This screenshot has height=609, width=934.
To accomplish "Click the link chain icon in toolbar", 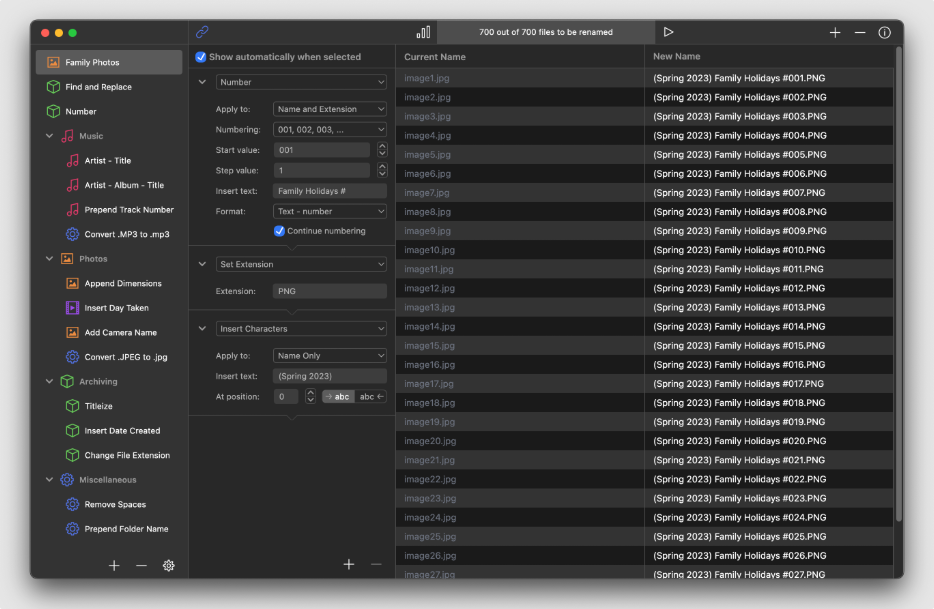I will [x=203, y=32].
